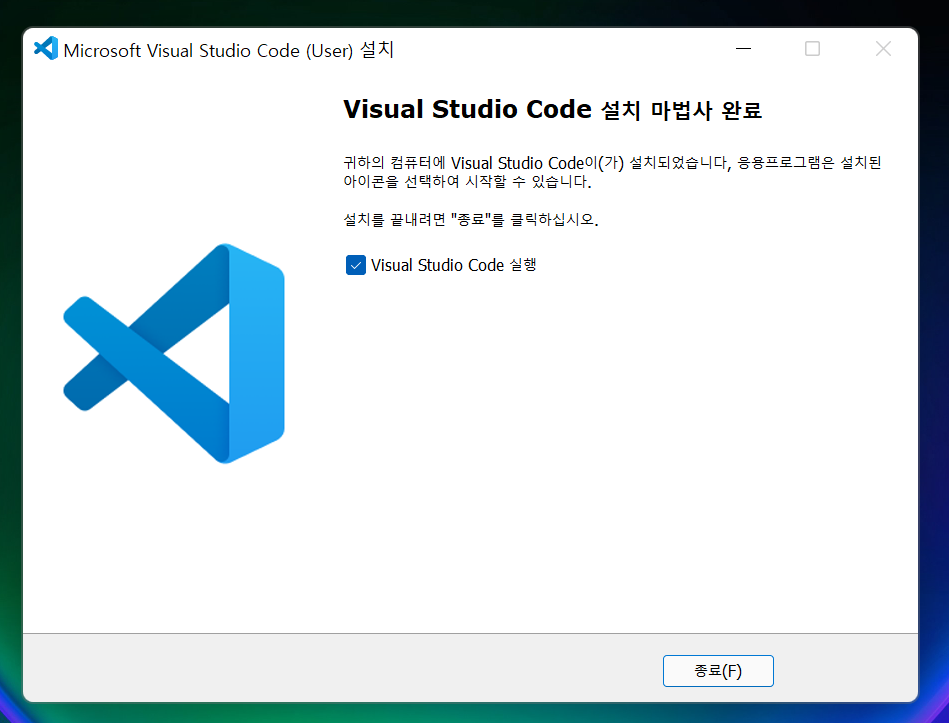Click the title "Microsoft Visual Studio Code (User) 설치"
This screenshot has height=723, width=949.
pyautogui.click(x=228, y=50)
